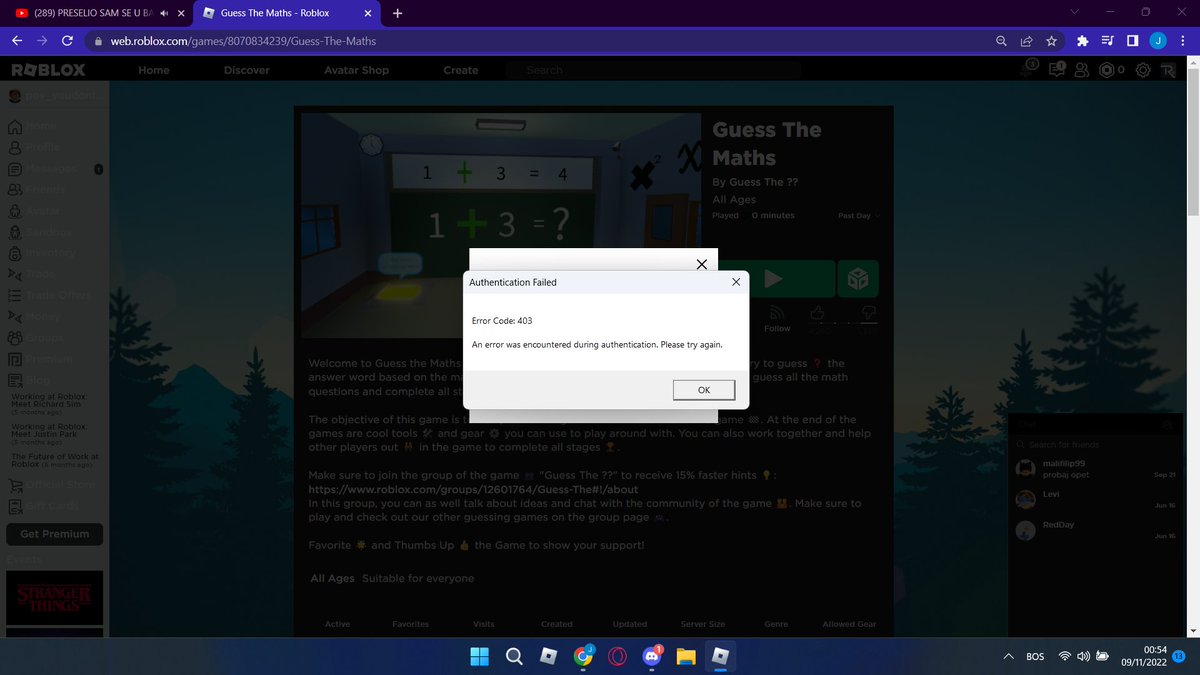Image resolution: width=1200 pixels, height=675 pixels.
Task: Open Create in Roblox header
Action: point(461,70)
